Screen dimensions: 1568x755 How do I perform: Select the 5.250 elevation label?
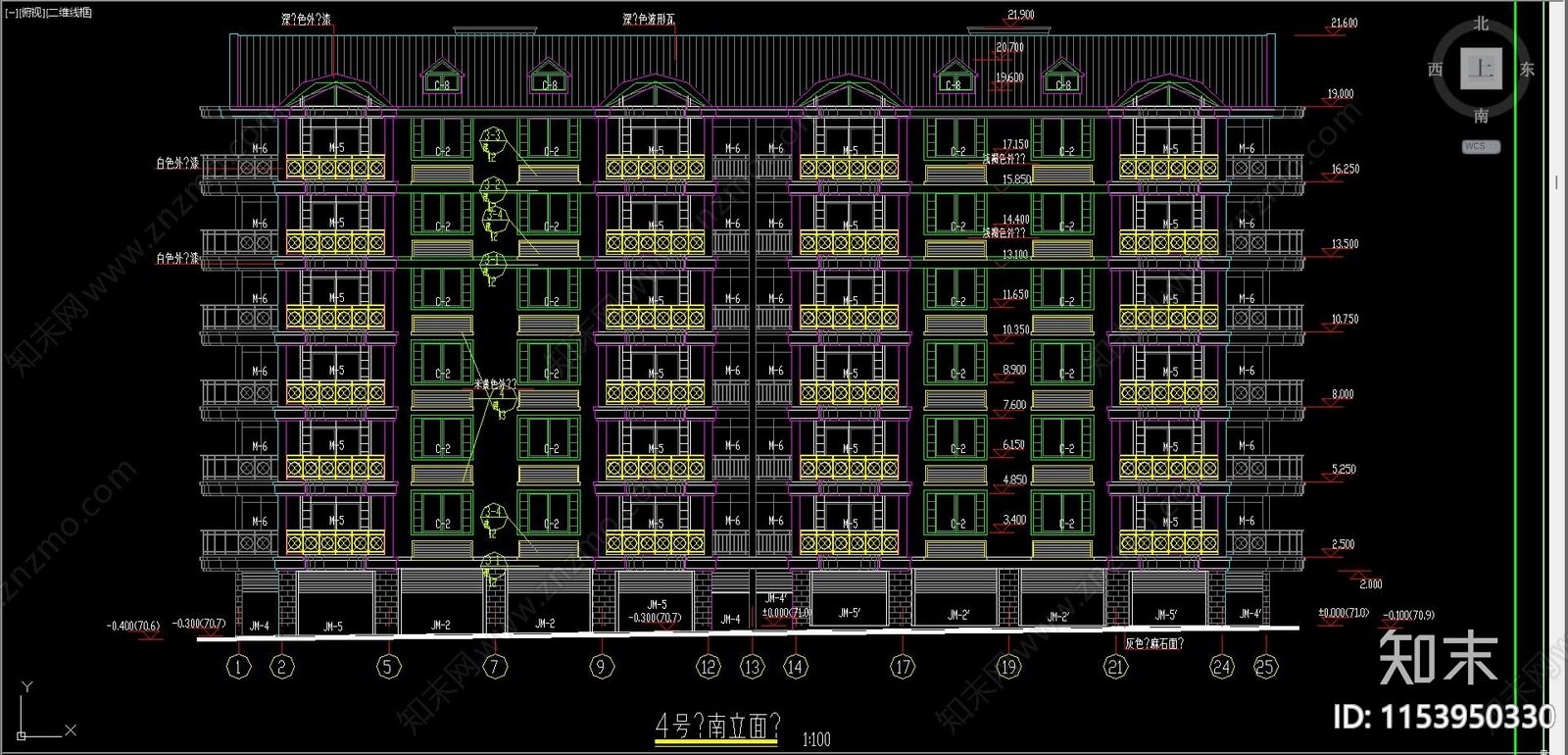[x=1344, y=470]
